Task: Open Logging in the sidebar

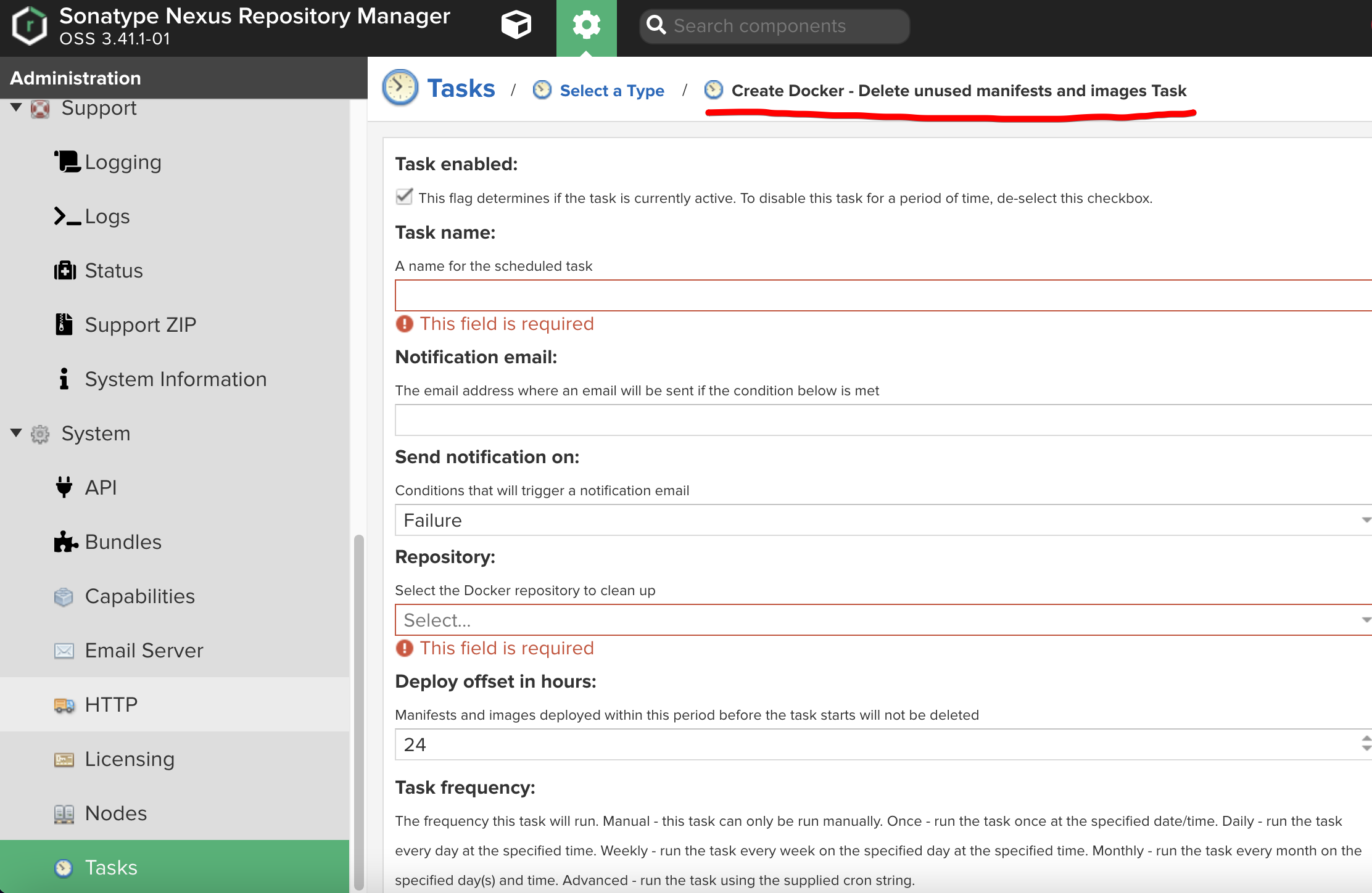Action: (175, 162)
